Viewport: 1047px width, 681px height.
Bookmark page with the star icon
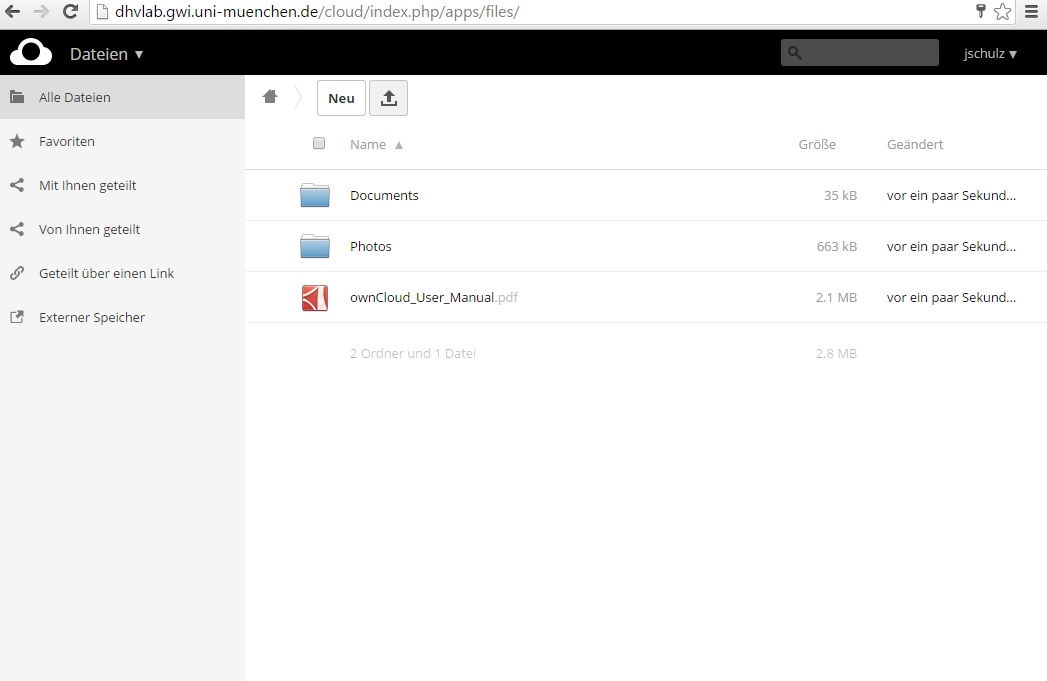[x=1003, y=12]
